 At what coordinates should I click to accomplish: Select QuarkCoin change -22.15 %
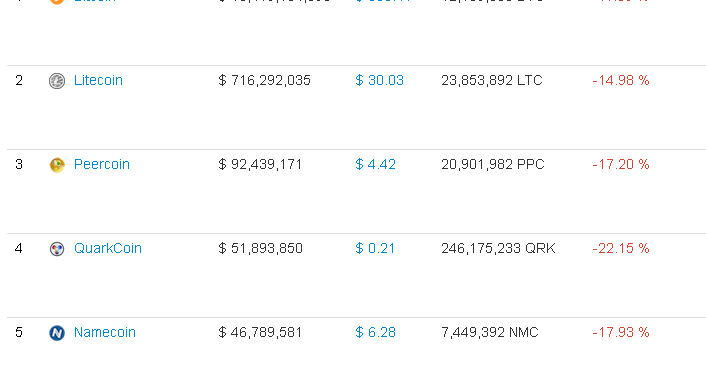(x=621, y=248)
